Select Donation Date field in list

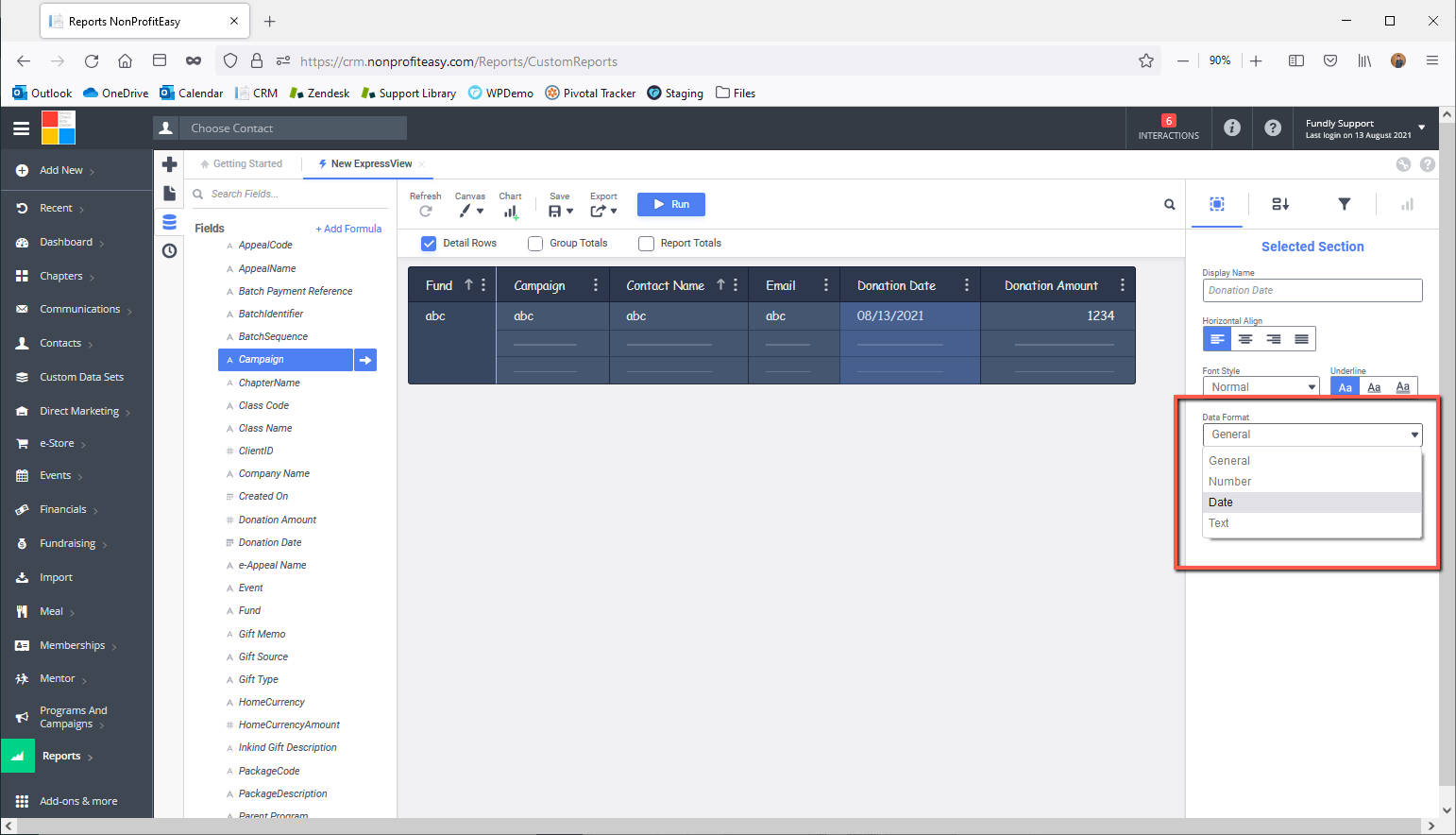[270, 542]
